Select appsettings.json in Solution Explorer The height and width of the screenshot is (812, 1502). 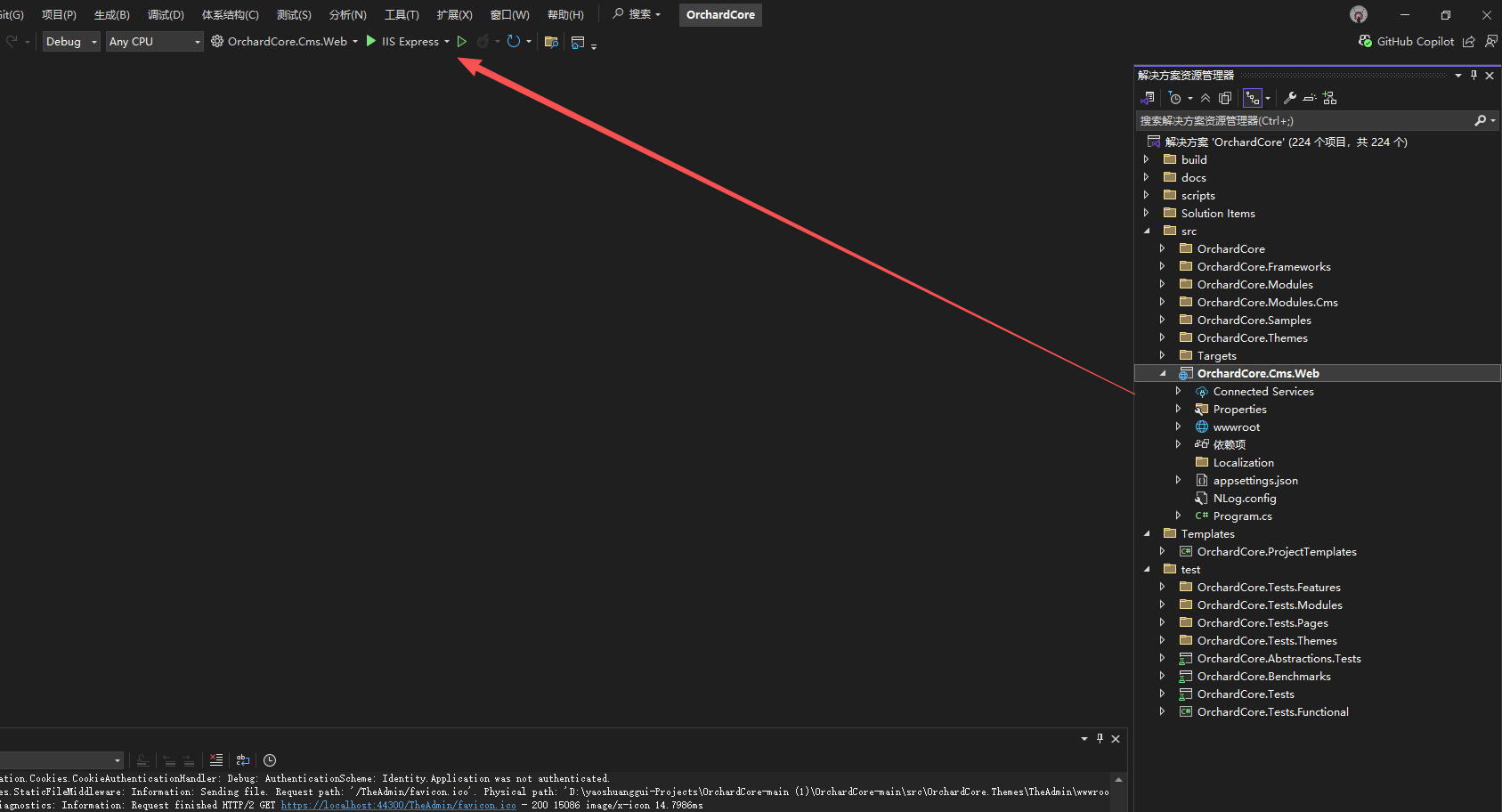tap(1255, 480)
